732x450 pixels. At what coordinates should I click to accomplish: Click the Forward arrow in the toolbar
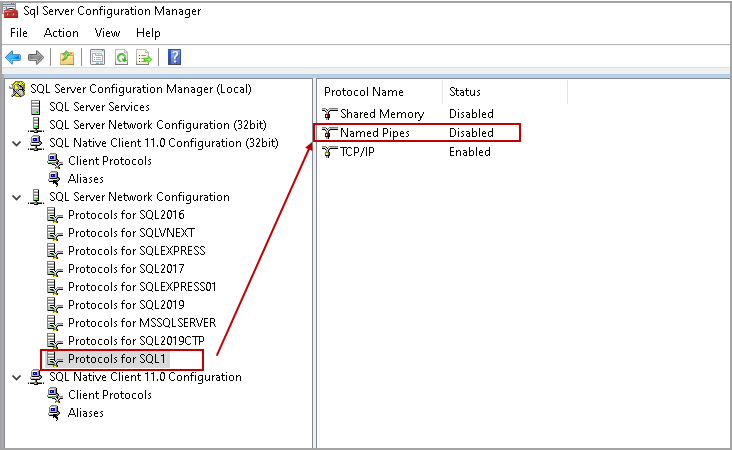[x=36, y=58]
